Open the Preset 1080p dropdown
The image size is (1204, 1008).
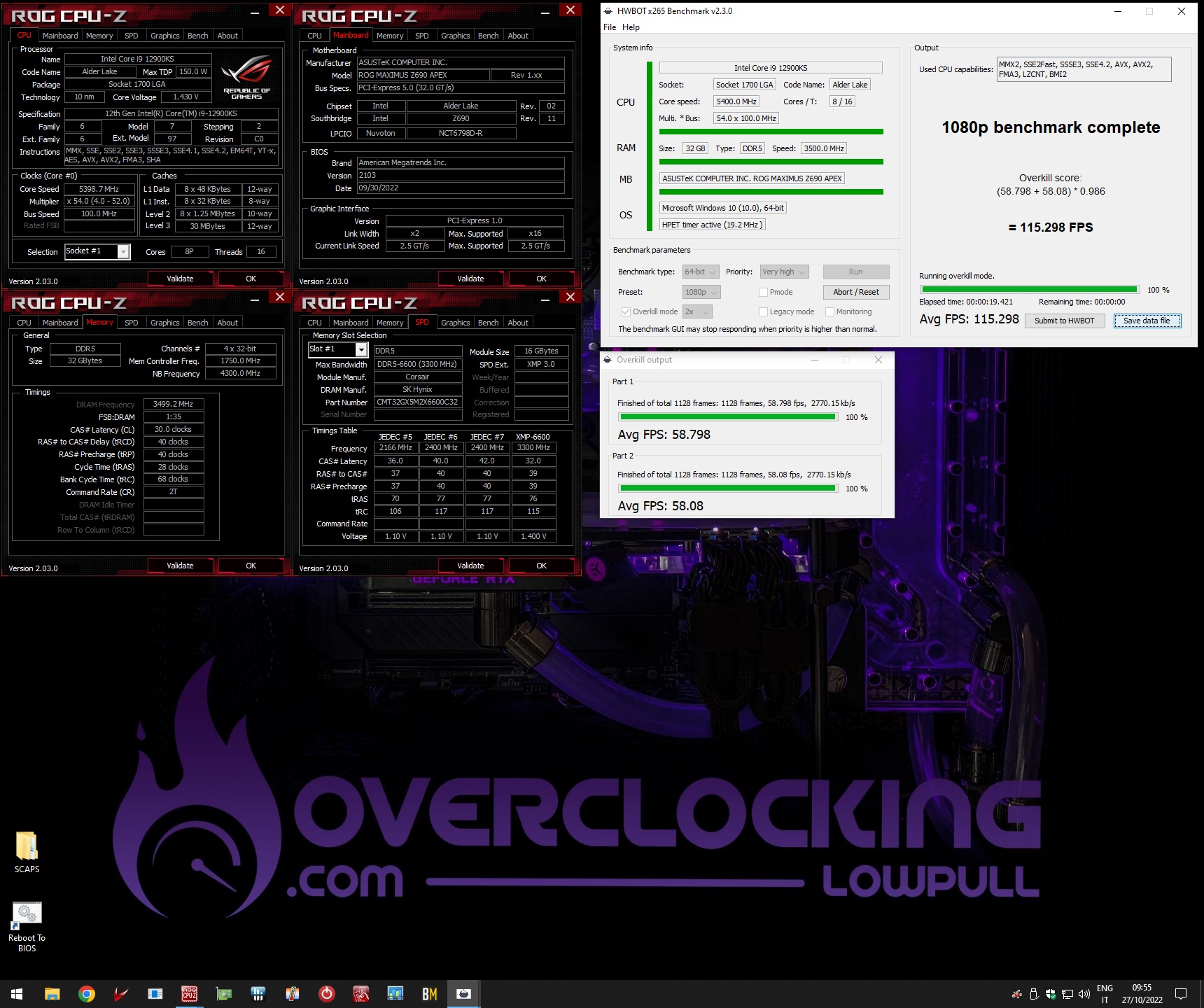coord(701,292)
